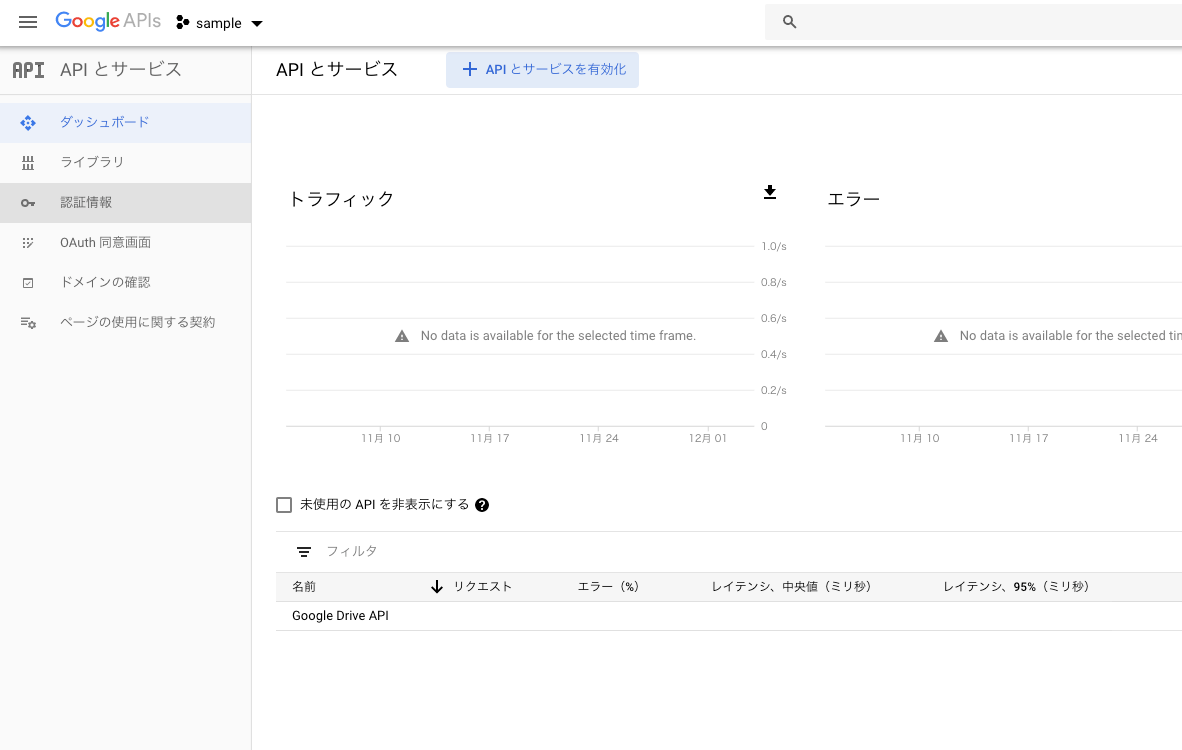Open the hamburger navigation menu

[x=28, y=23]
